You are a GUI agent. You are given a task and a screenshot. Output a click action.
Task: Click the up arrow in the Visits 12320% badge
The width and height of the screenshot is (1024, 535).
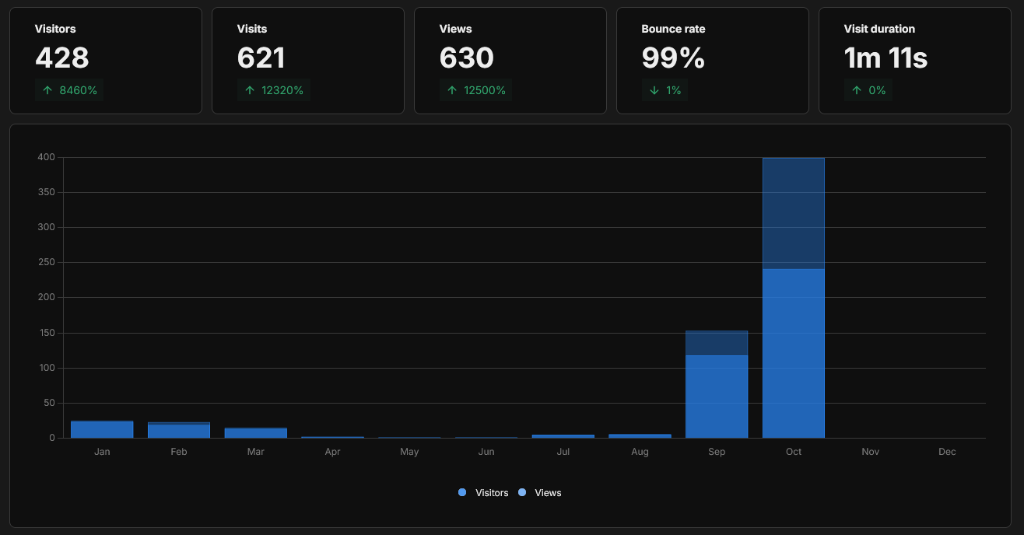coord(249,90)
